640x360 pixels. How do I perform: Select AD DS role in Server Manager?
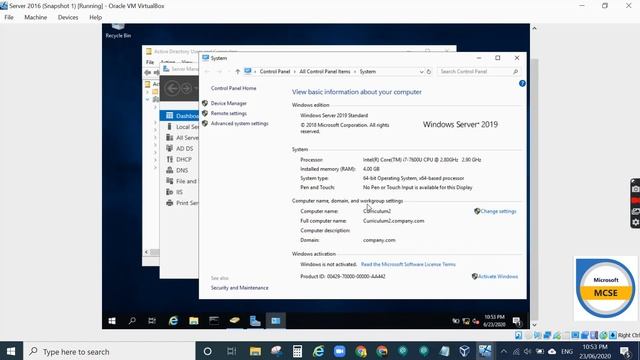[x=179, y=149]
